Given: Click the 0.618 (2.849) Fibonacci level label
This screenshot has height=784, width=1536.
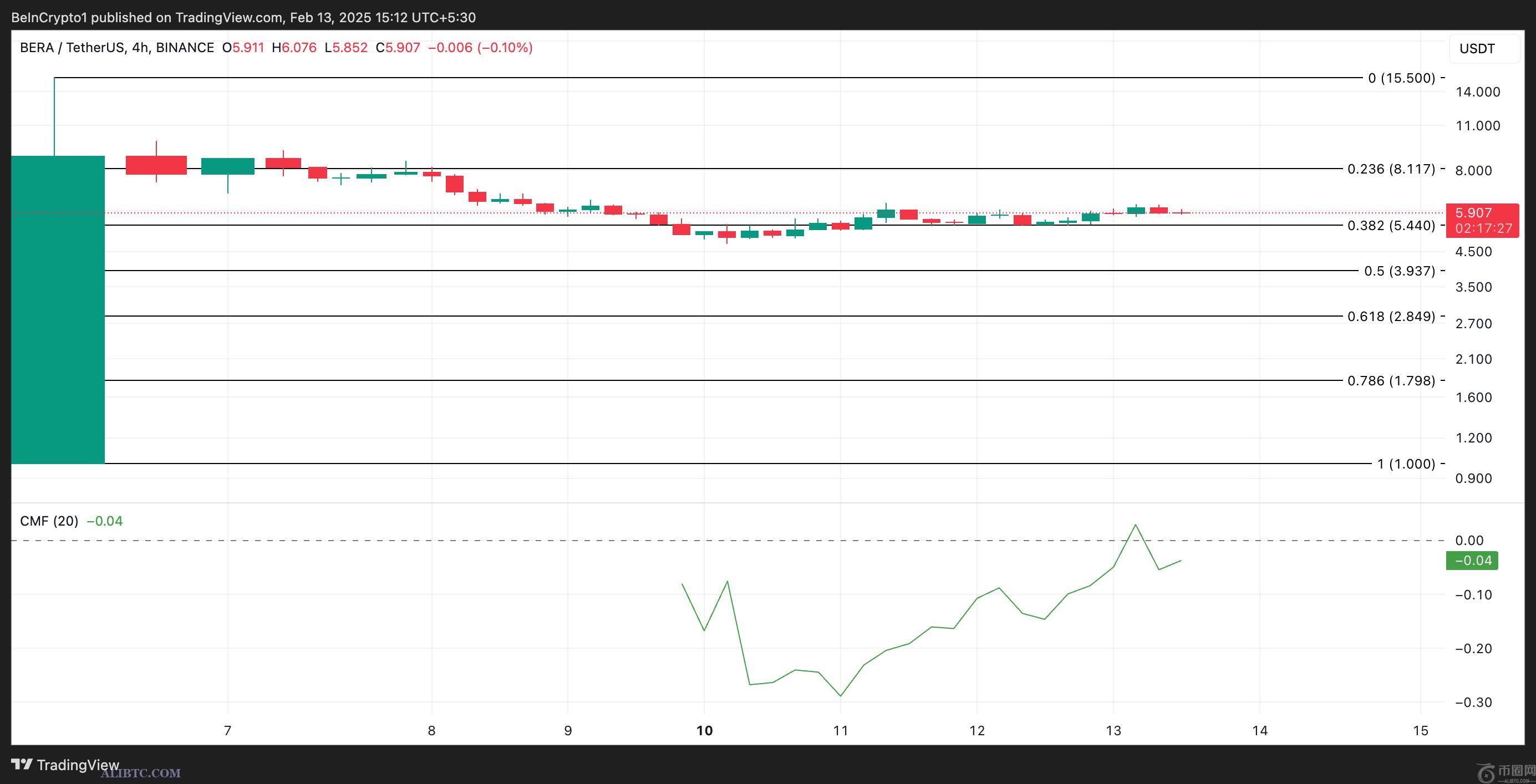Looking at the screenshot, I should [1391, 316].
